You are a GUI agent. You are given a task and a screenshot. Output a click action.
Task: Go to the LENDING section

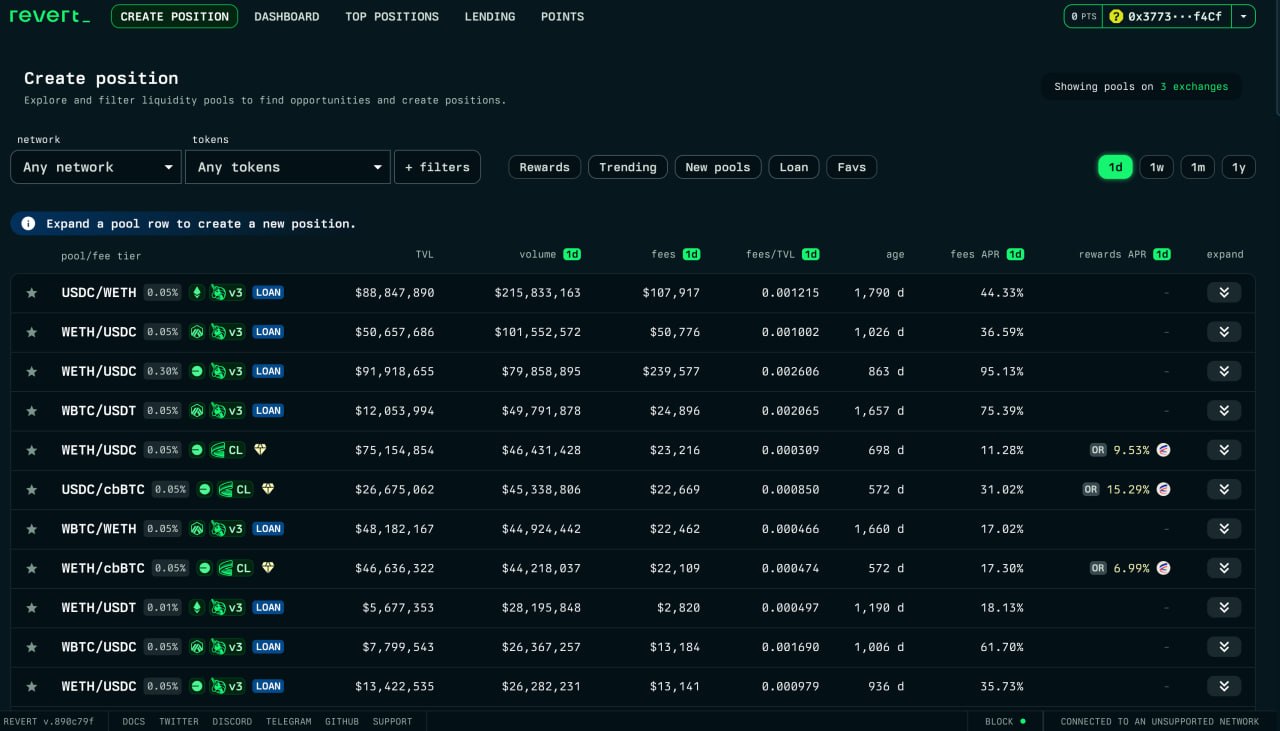point(490,16)
